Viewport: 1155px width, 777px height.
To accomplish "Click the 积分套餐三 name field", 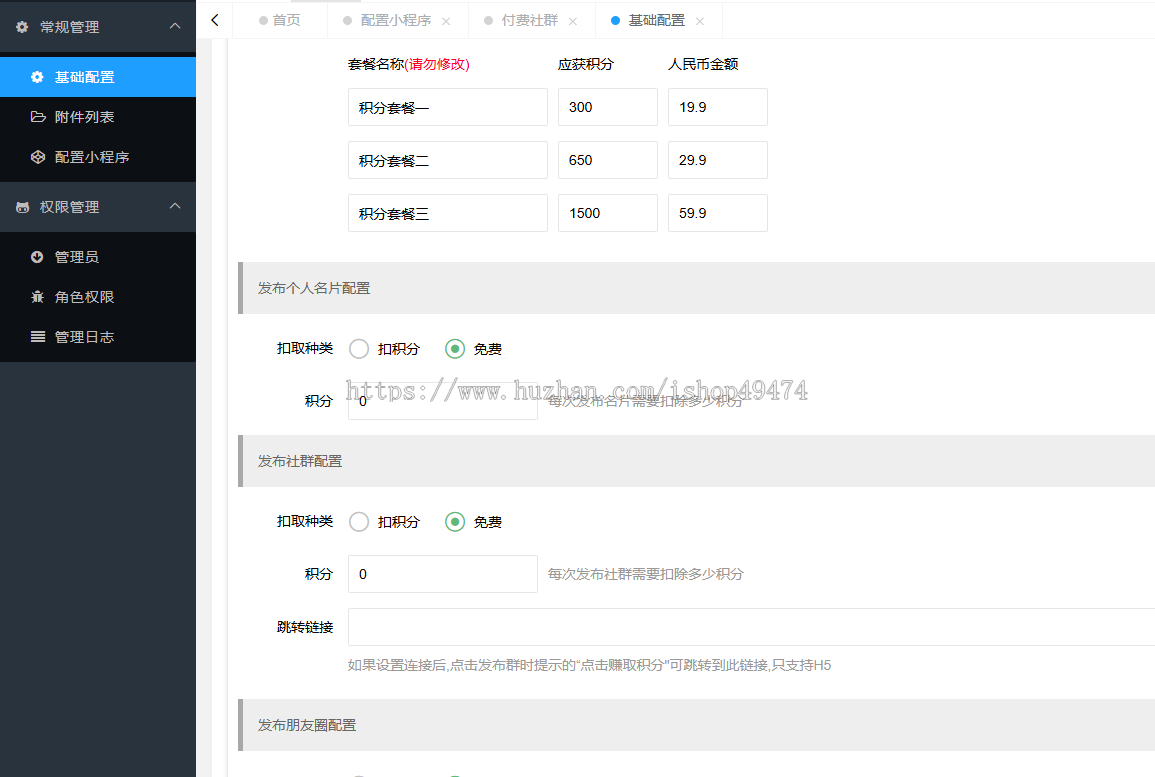I will 448,213.
